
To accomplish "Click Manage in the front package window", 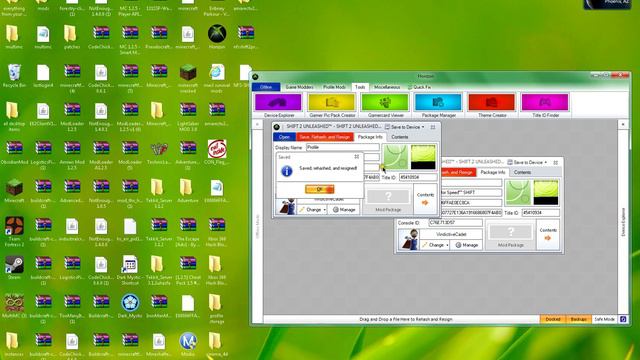I will (x=344, y=209).
